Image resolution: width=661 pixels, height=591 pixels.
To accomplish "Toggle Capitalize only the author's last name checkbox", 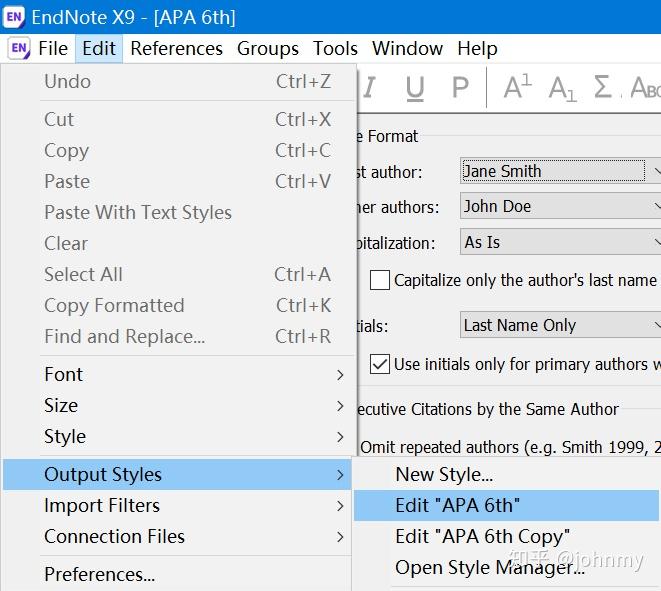I will 379,280.
